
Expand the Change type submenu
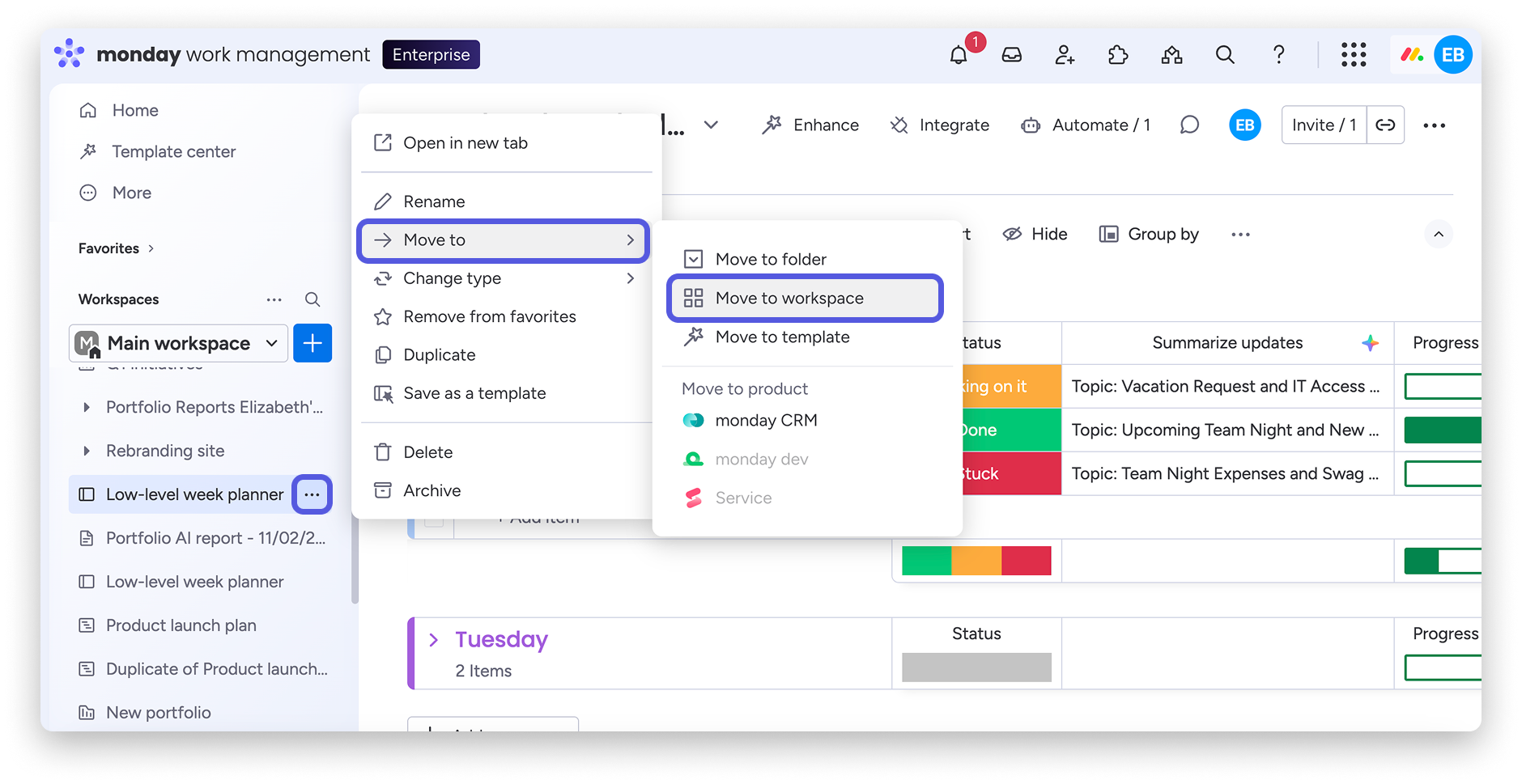[x=451, y=278]
